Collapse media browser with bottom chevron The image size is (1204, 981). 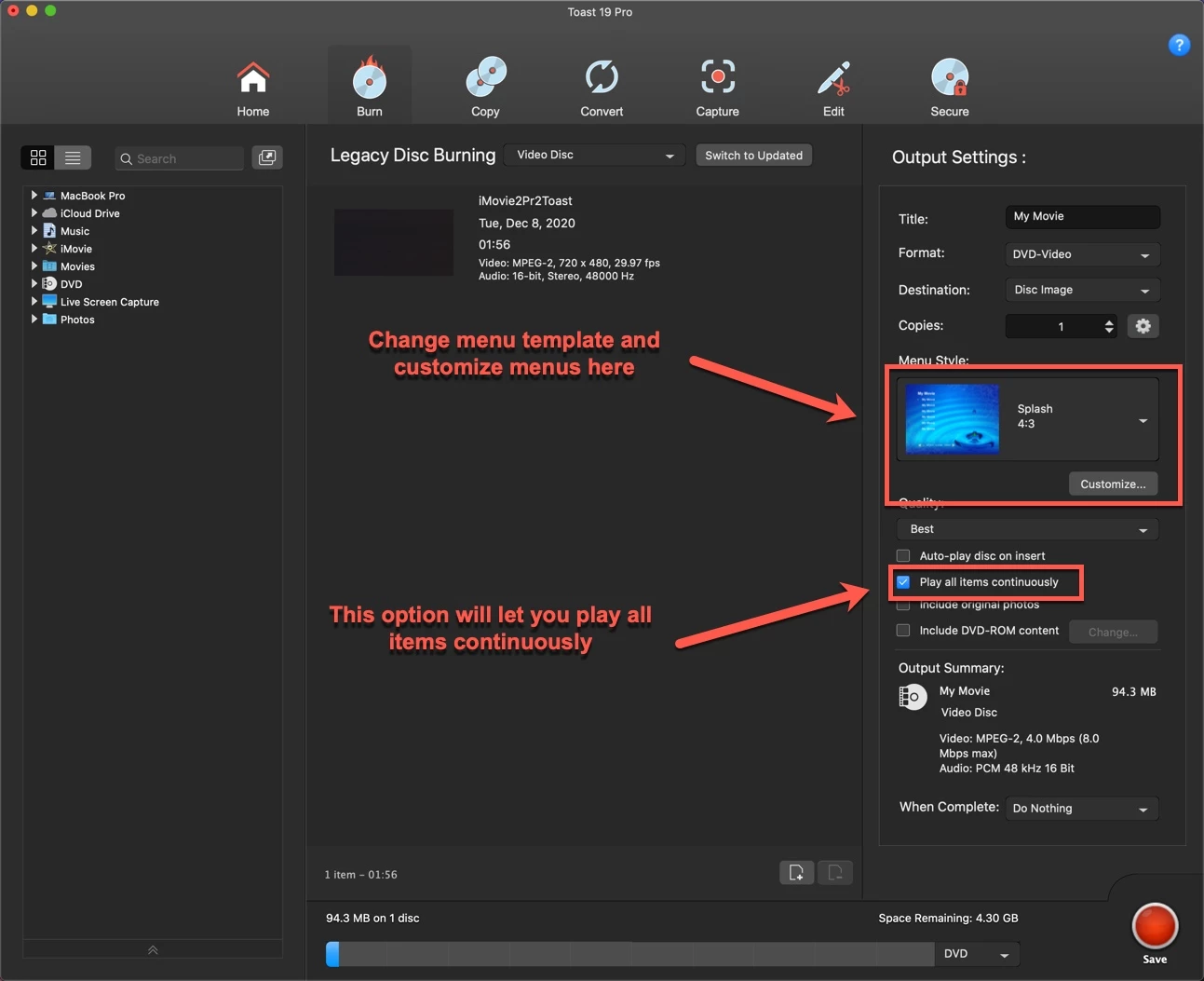point(153,950)
